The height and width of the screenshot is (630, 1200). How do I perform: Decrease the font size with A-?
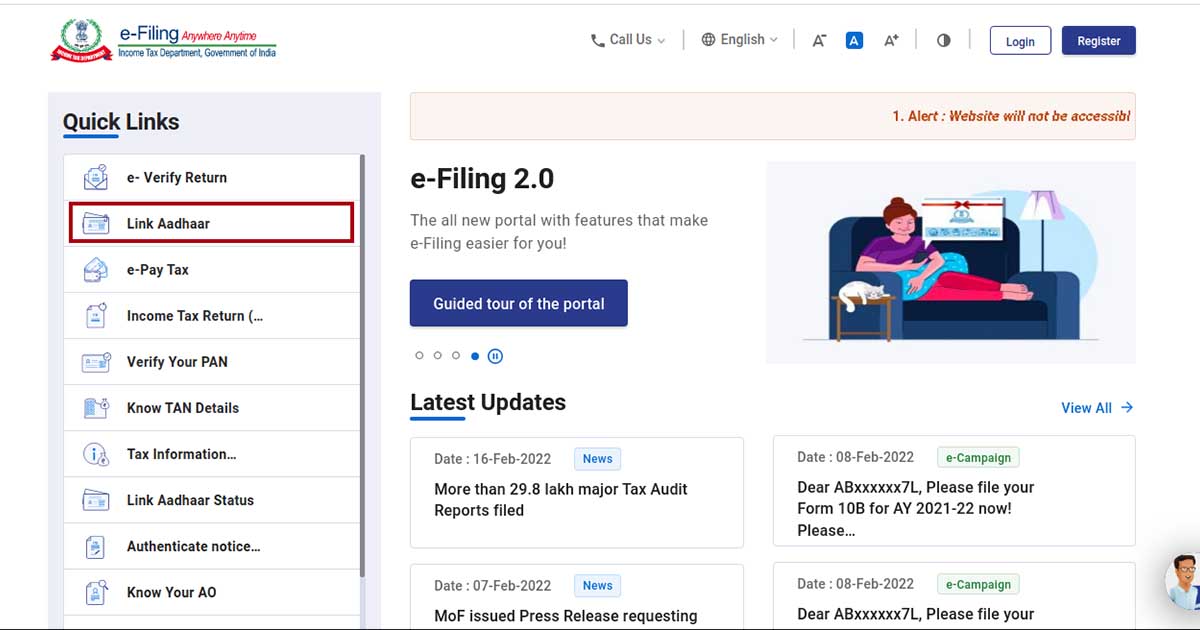click(819, 41)
